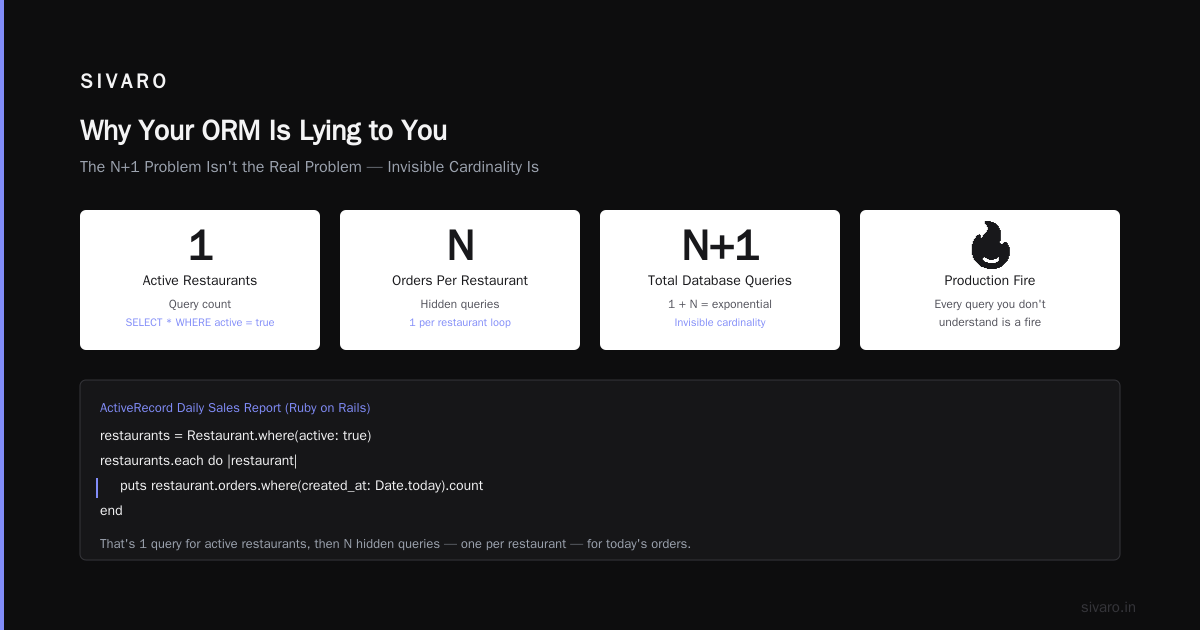This screenshot has height=630, width=1200.
Task: Click the Orders Per Restaurant card title
Action: pos(460,281)
